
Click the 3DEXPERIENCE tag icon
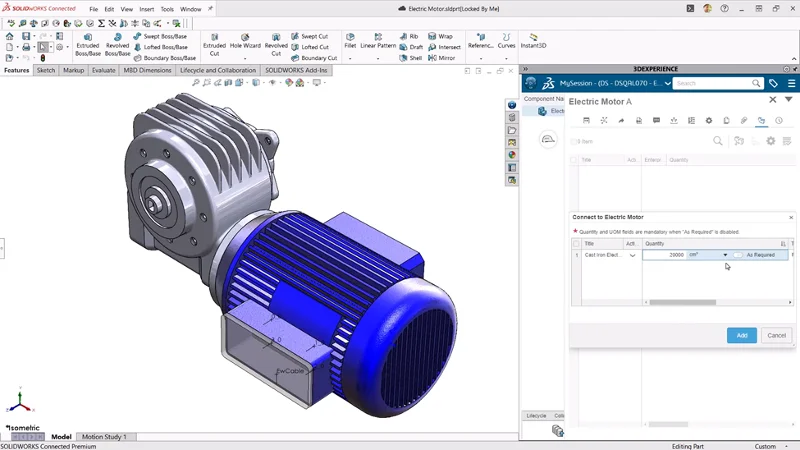click(773, 83)
